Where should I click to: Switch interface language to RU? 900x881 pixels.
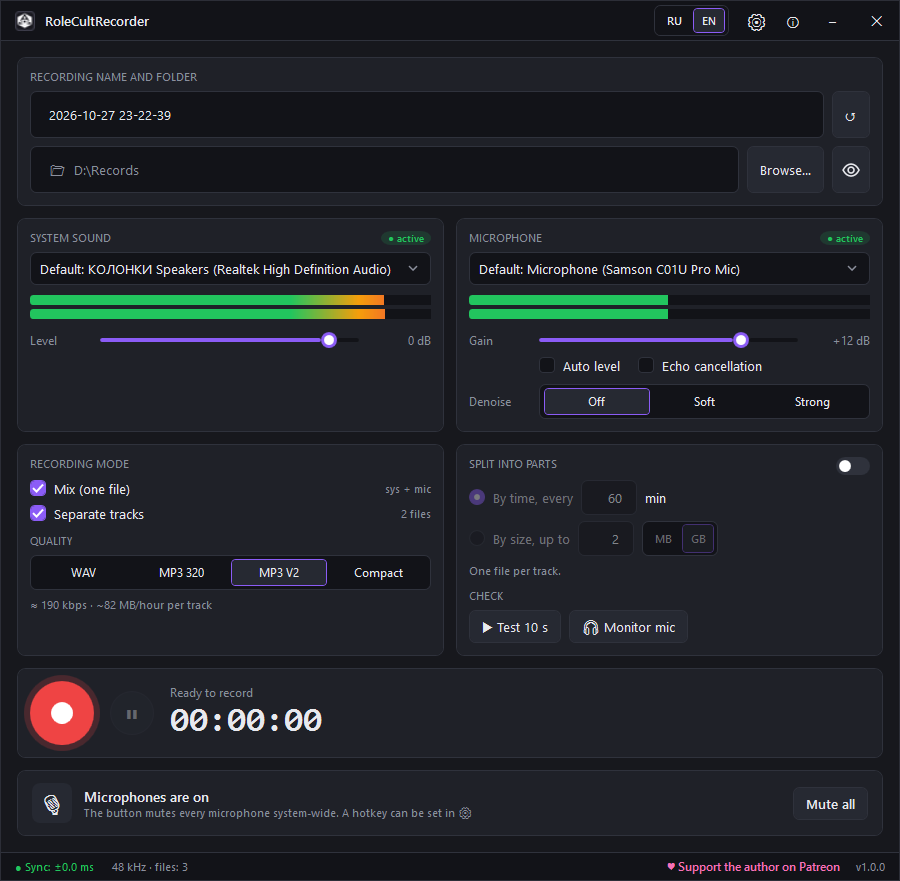click(674, 21)
